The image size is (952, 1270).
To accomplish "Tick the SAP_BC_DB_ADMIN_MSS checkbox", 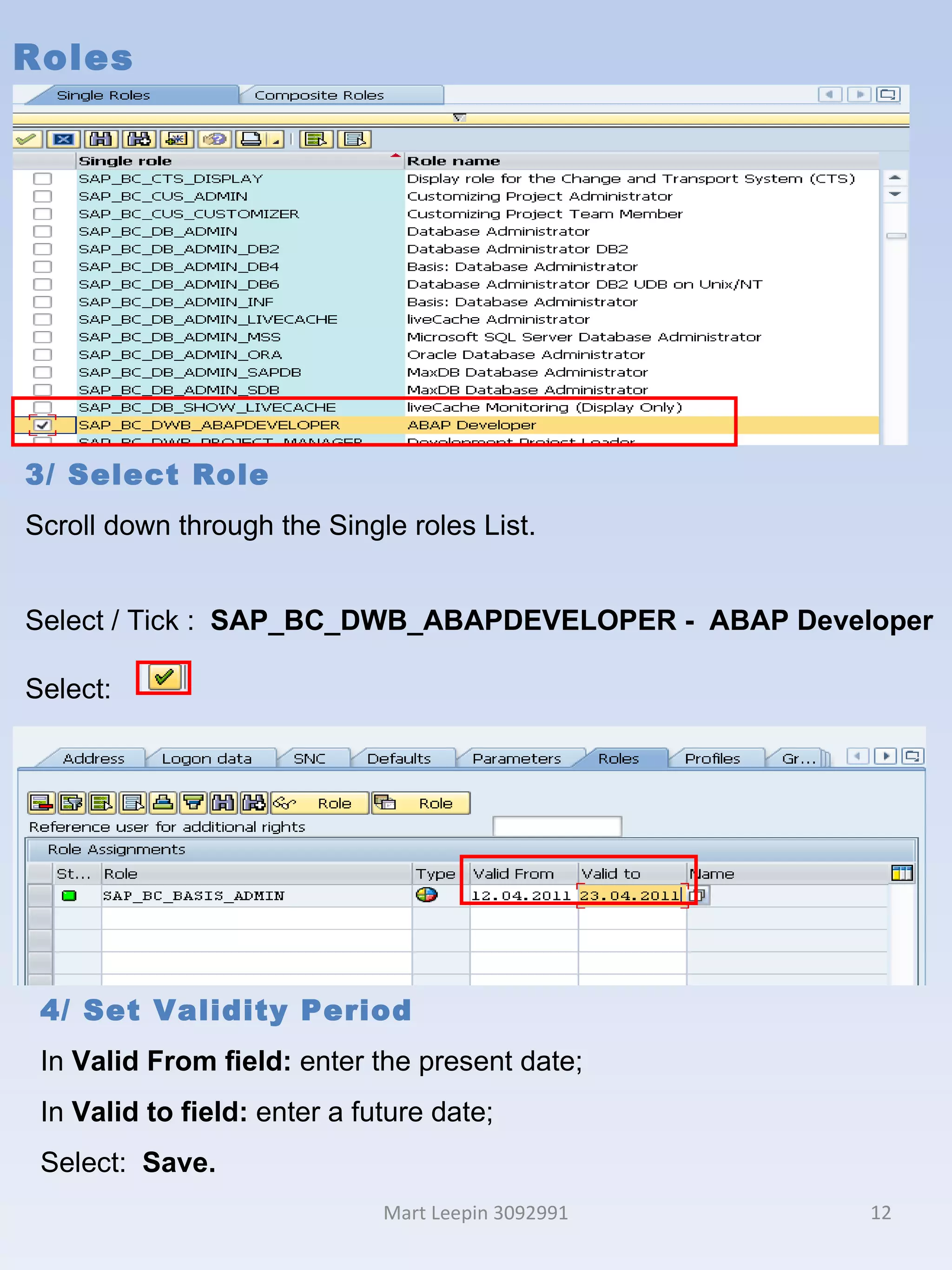I will 42,337.
